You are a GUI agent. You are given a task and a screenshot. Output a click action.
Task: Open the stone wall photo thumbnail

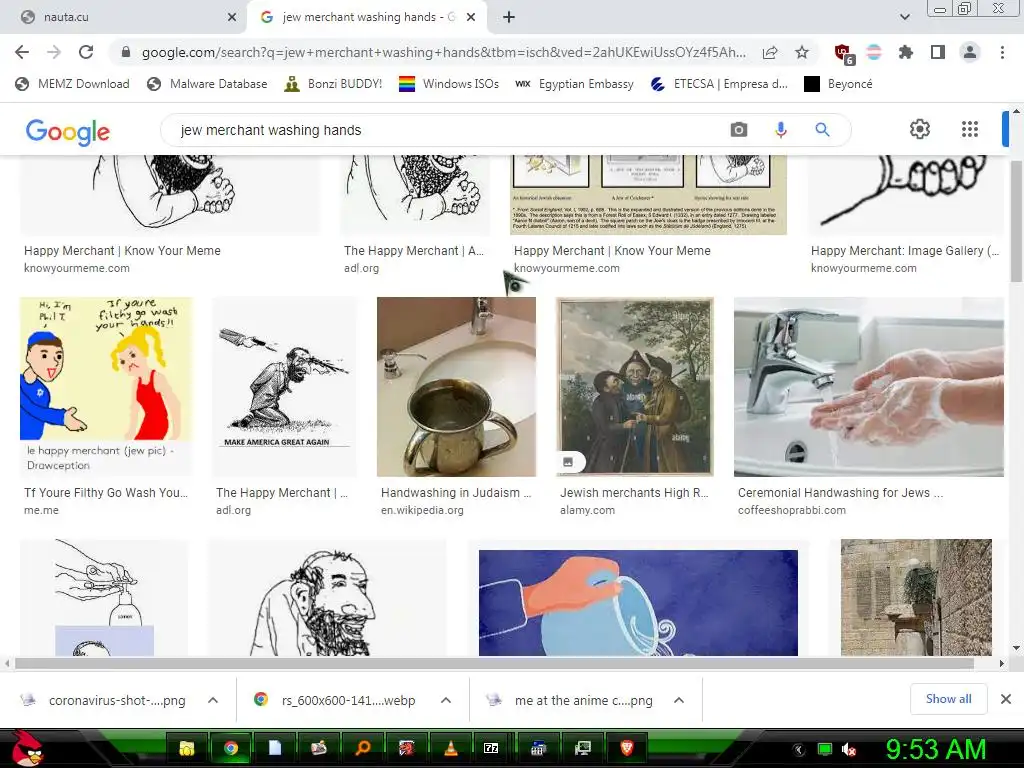pyautogui.click(x=916, y=598)
